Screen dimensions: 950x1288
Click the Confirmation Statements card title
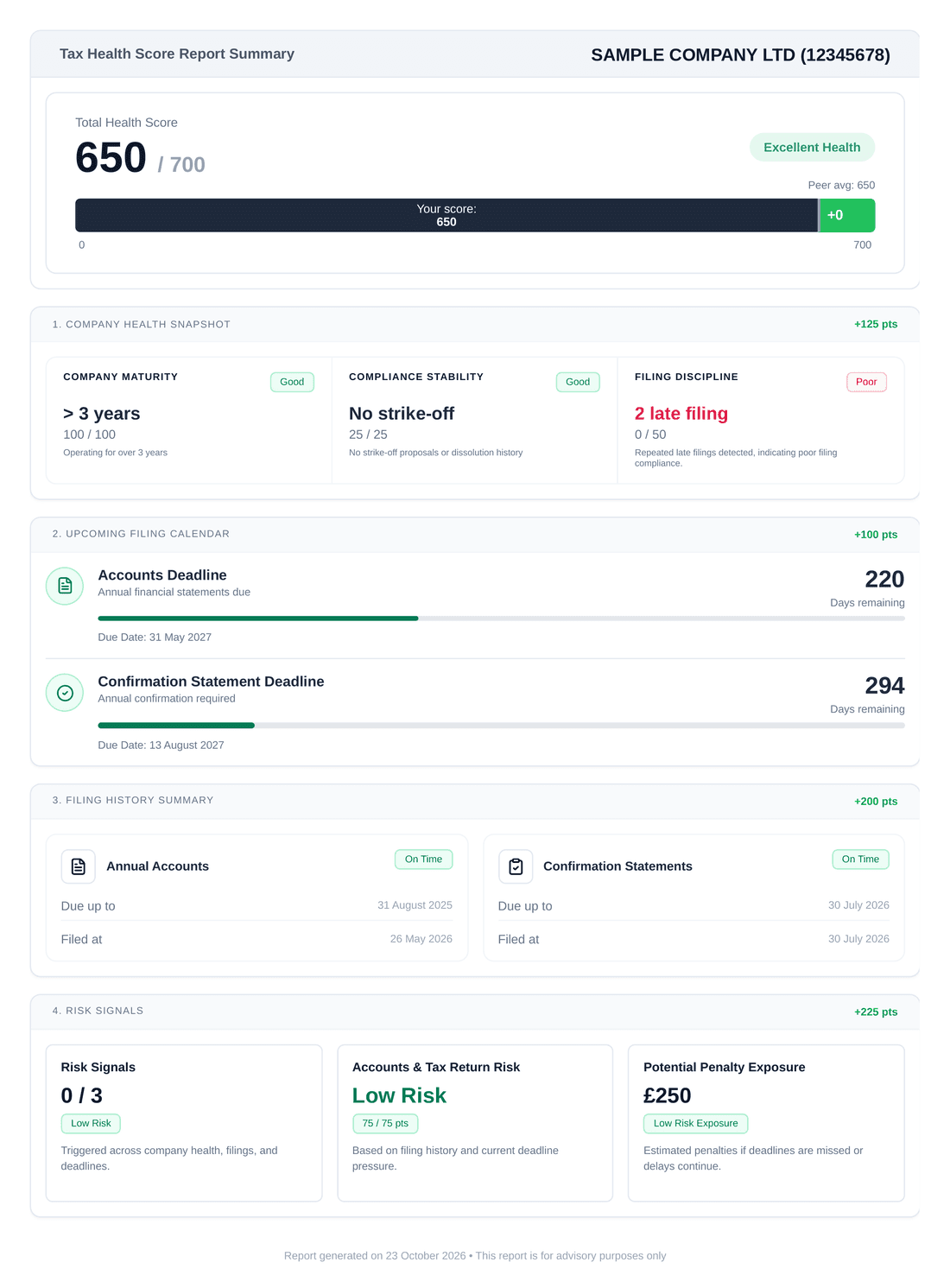[x=617, y=866]
